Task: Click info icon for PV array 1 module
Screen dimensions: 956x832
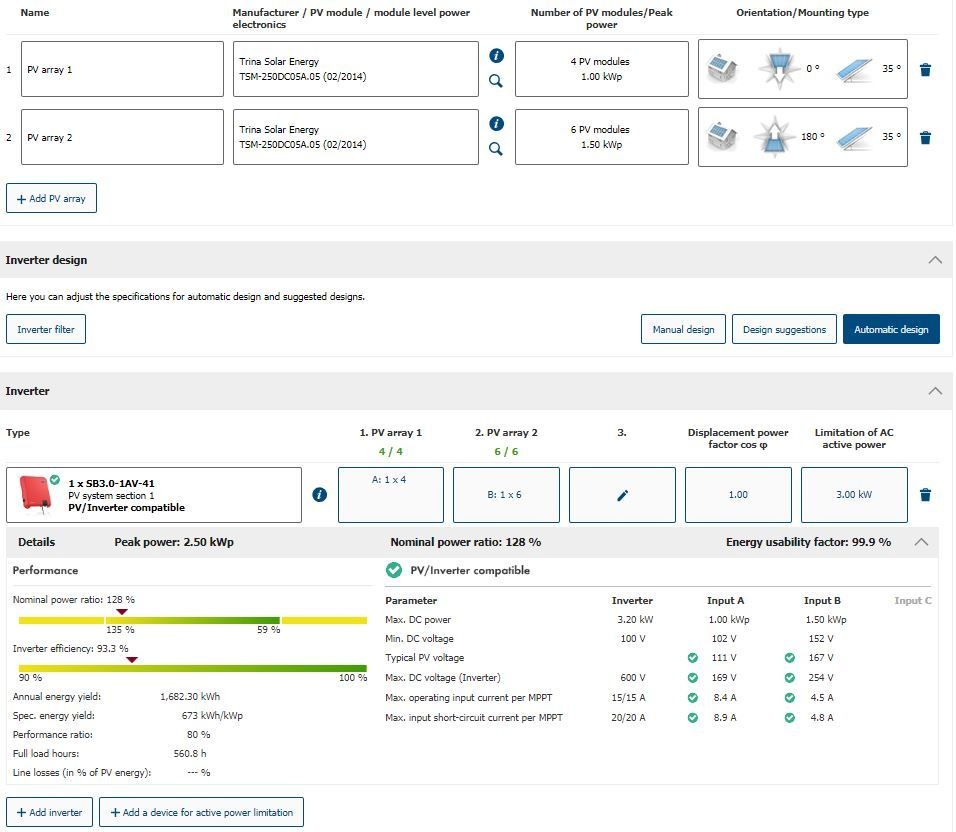Action: click(x=496, y=56)
